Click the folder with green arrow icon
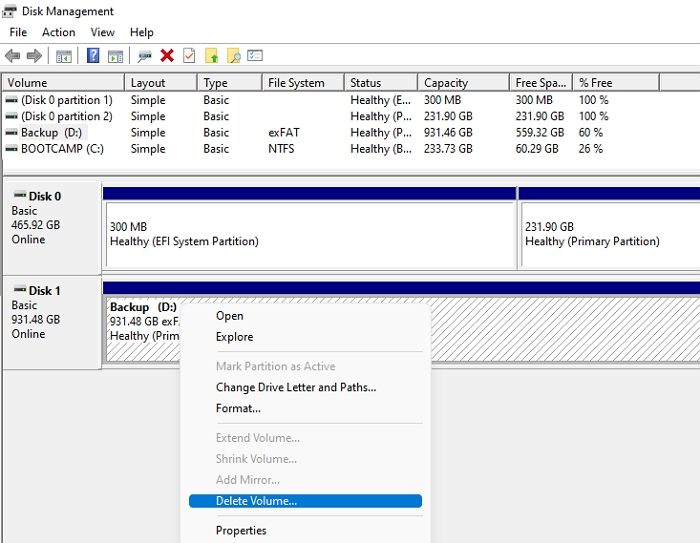 point(211,56)
